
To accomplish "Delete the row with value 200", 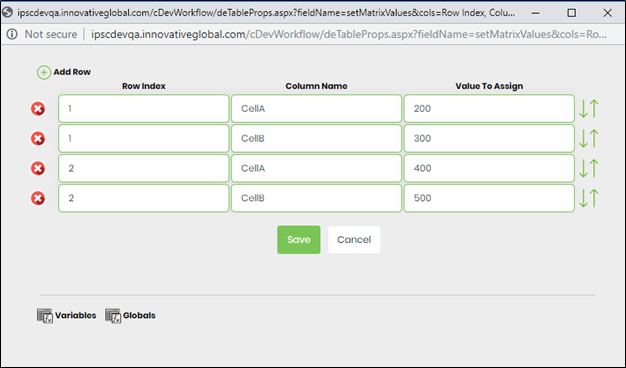I will 38,109.
